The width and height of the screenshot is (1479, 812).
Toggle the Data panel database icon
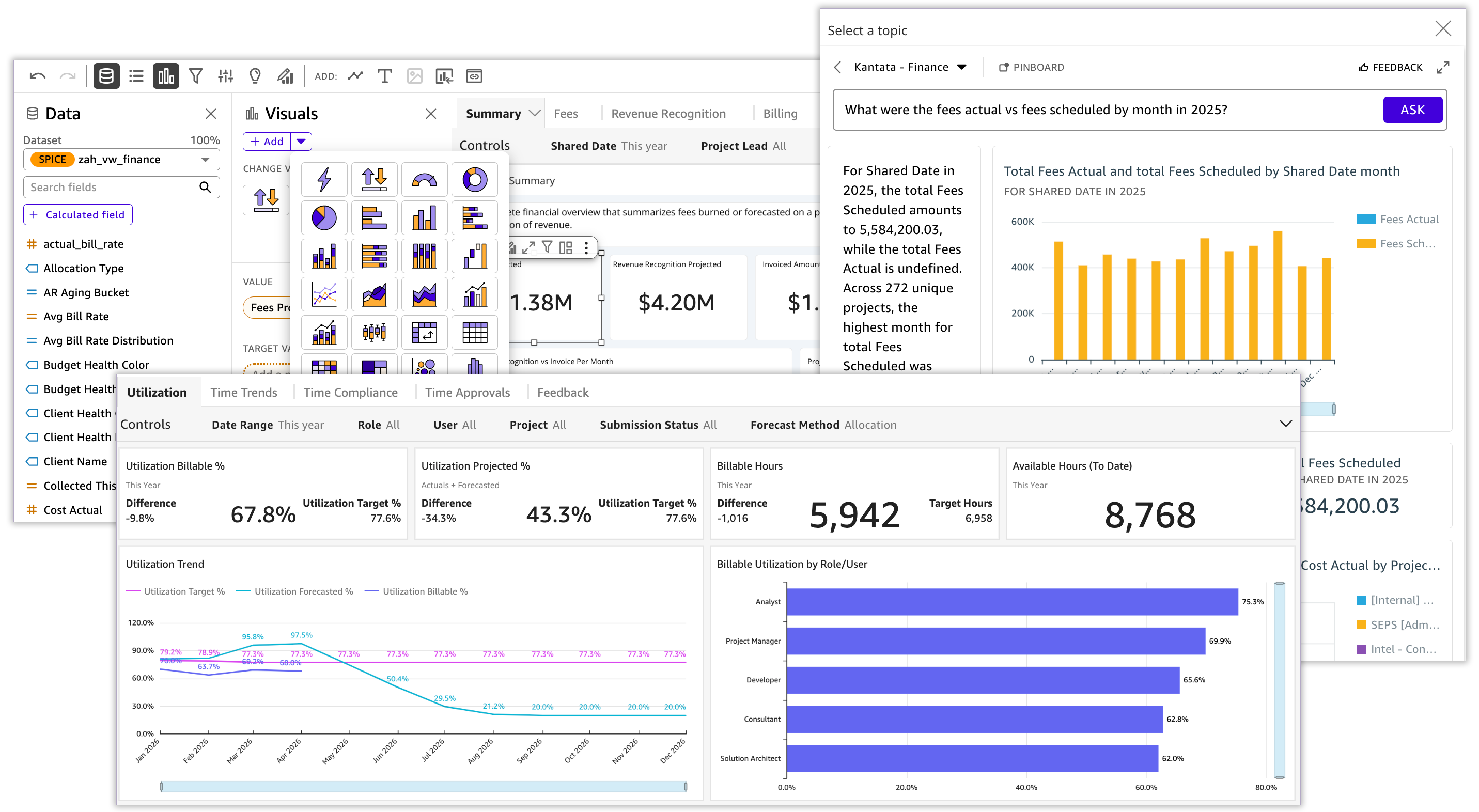coord(106,76)
